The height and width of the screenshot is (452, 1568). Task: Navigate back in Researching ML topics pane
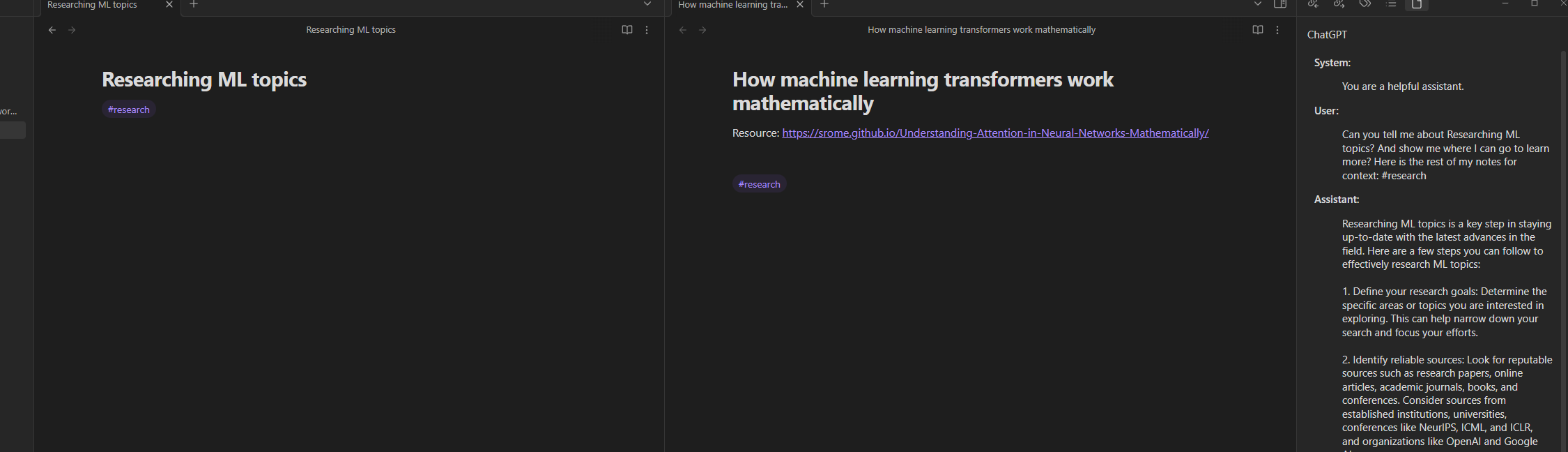pos(52,30)
